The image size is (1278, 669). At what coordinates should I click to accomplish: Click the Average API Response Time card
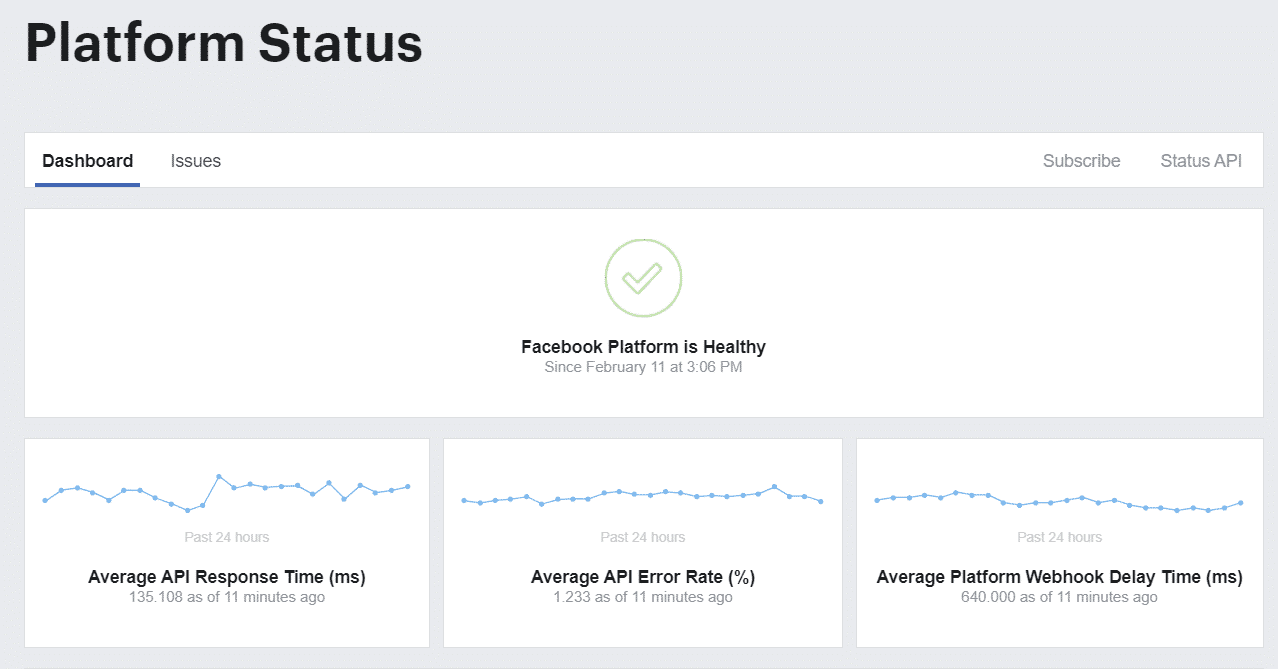coord(227,542)
